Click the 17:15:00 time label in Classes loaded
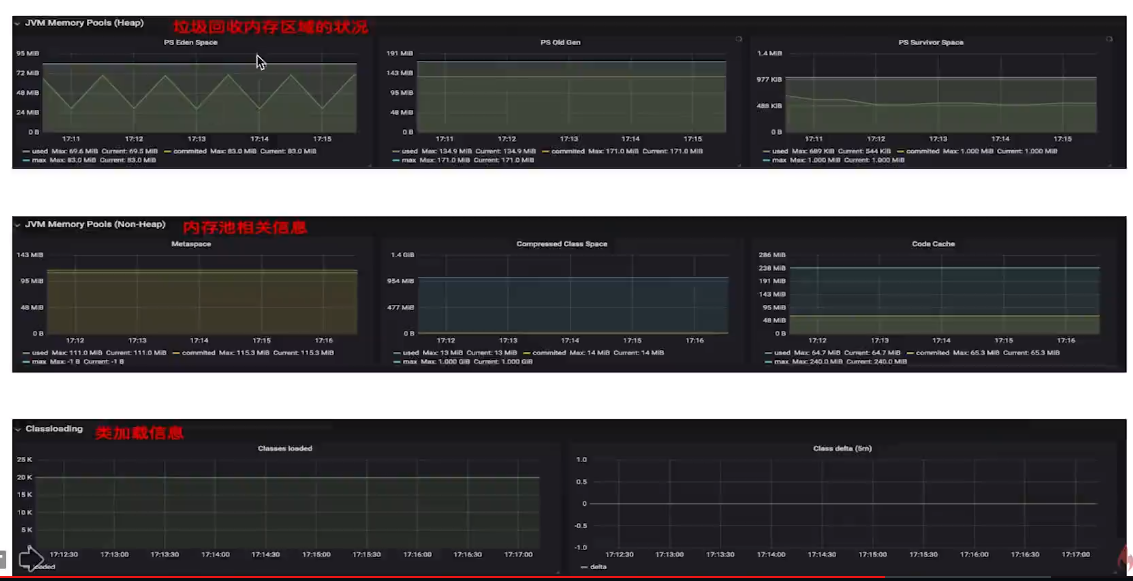 click(316, 555)
